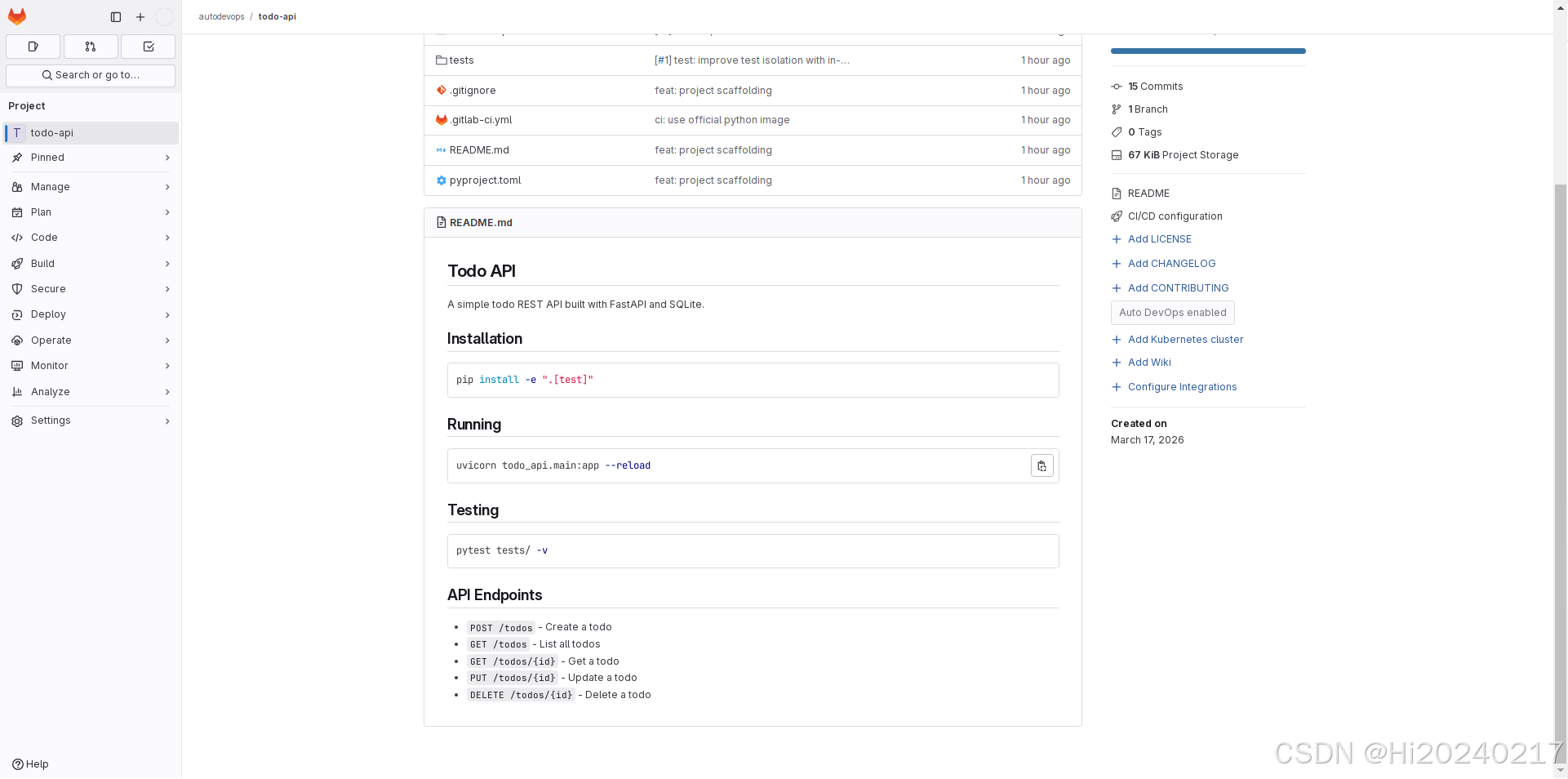Image resolution: width=1568 pixels, height=779 pixels.
Task: Go to todo-api breadcrumb
Action: point(278,16)
